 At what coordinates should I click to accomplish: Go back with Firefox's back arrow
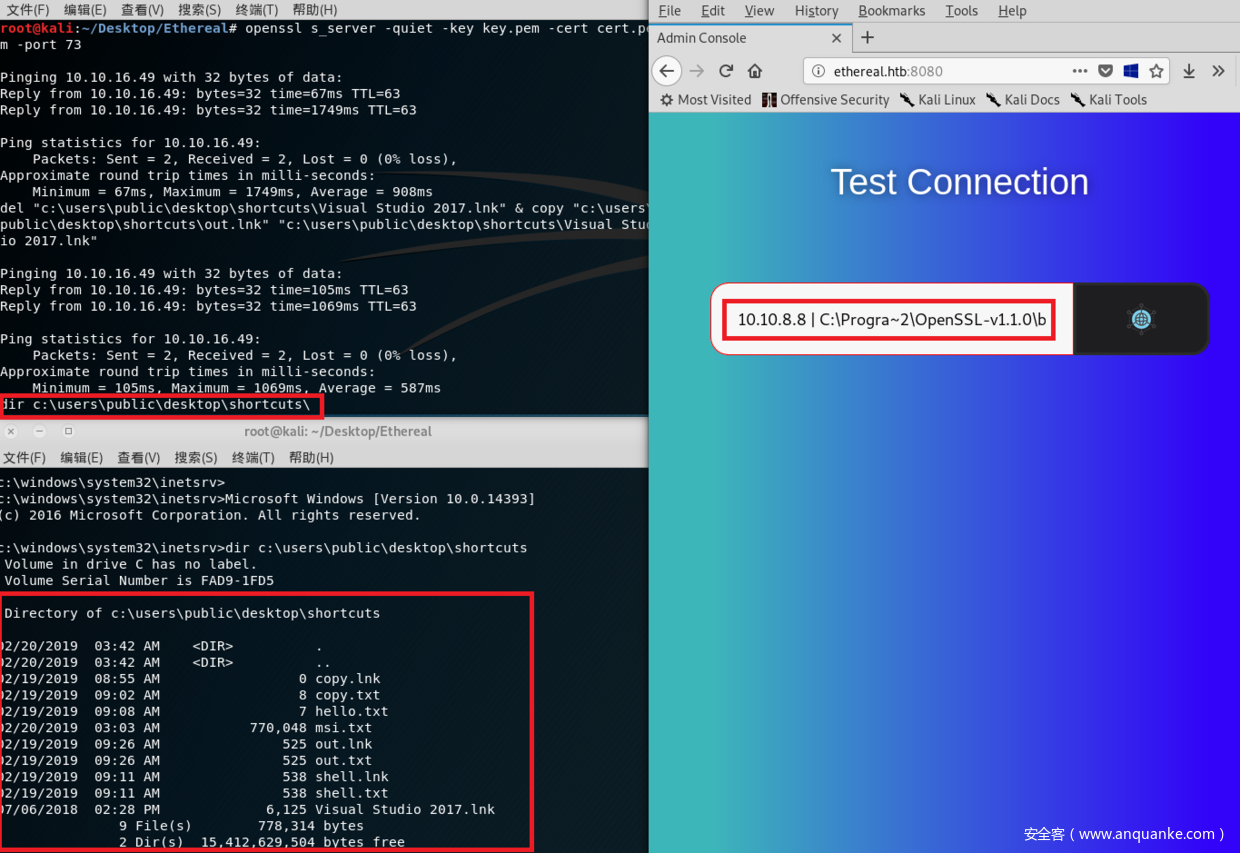click(x=667, y=71)
